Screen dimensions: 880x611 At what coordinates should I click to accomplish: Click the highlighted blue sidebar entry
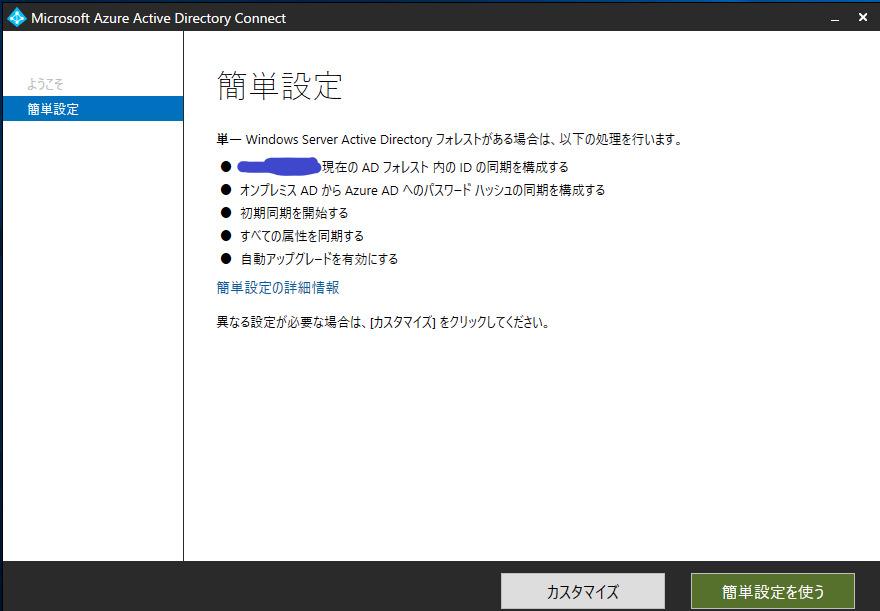[x=92, y=109]
